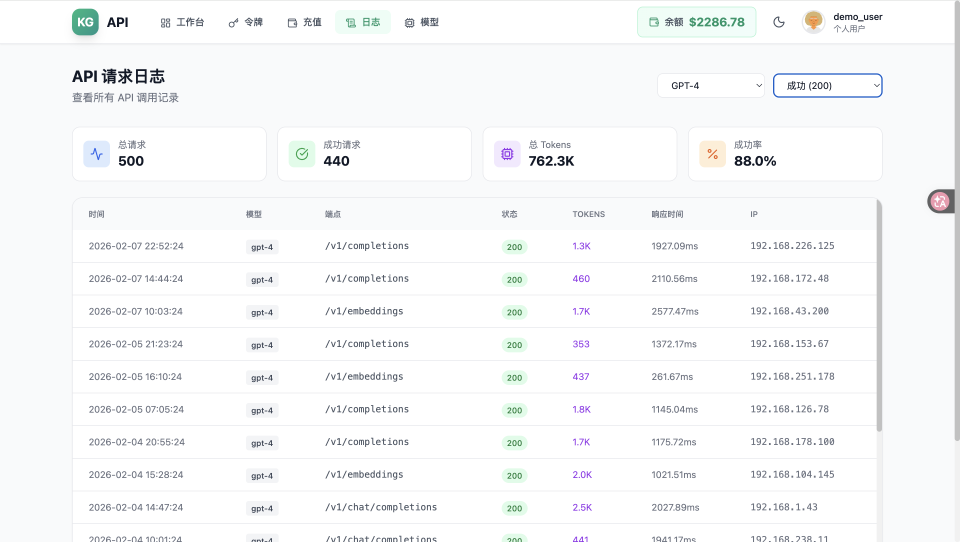The width and height of the screenshot is (960, 542).
Task: Select the 日志 logs tab
Action: (x=362, y=22)
